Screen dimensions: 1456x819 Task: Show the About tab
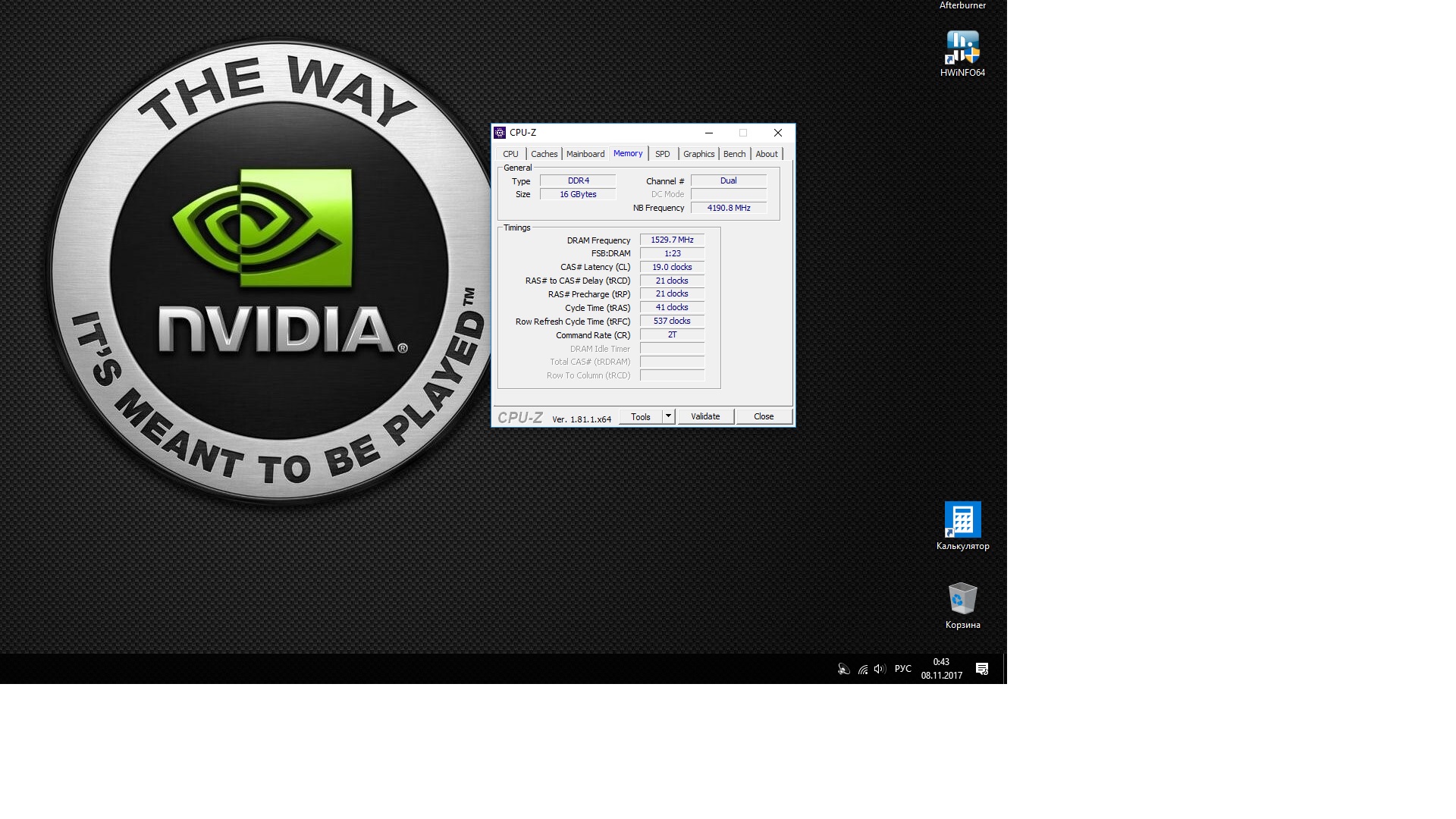coord(766,154)
